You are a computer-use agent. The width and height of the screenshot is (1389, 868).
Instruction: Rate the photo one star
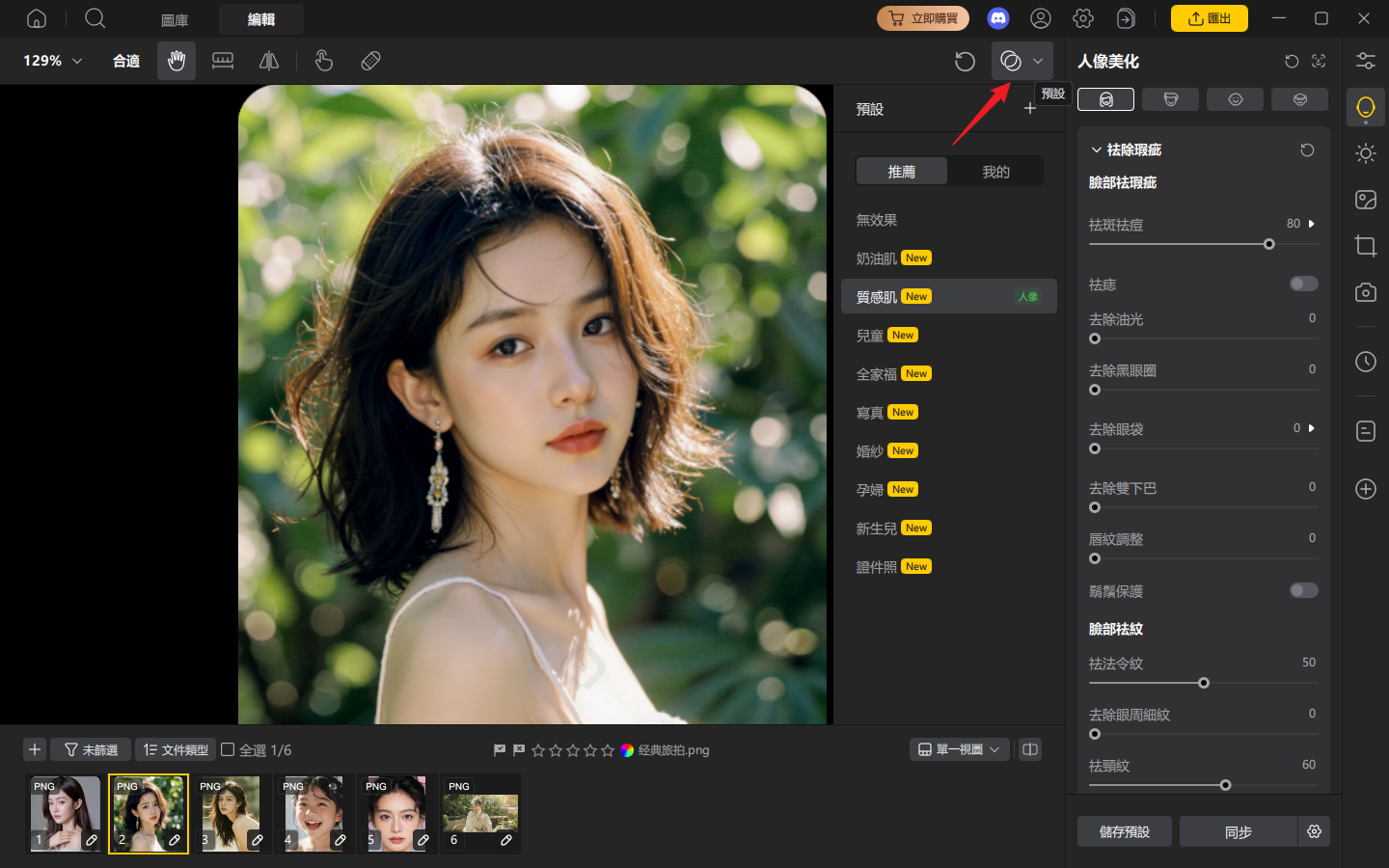pos(538,749)
